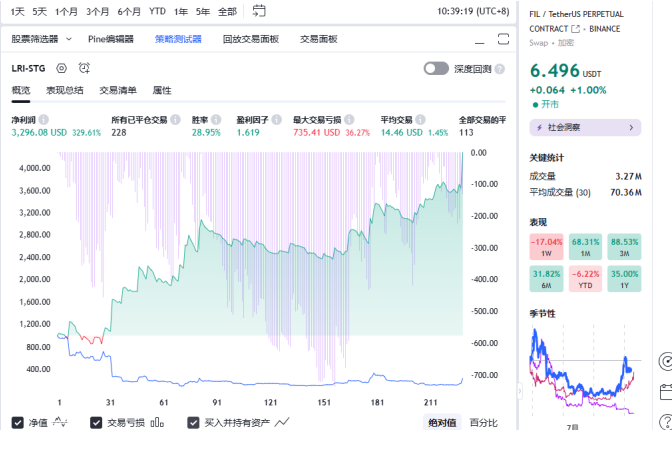The height and width of the screenshot is (466, 672).
Task: Uncheck the 交易亏损 checkbox
Action: [x=96, y=422]
